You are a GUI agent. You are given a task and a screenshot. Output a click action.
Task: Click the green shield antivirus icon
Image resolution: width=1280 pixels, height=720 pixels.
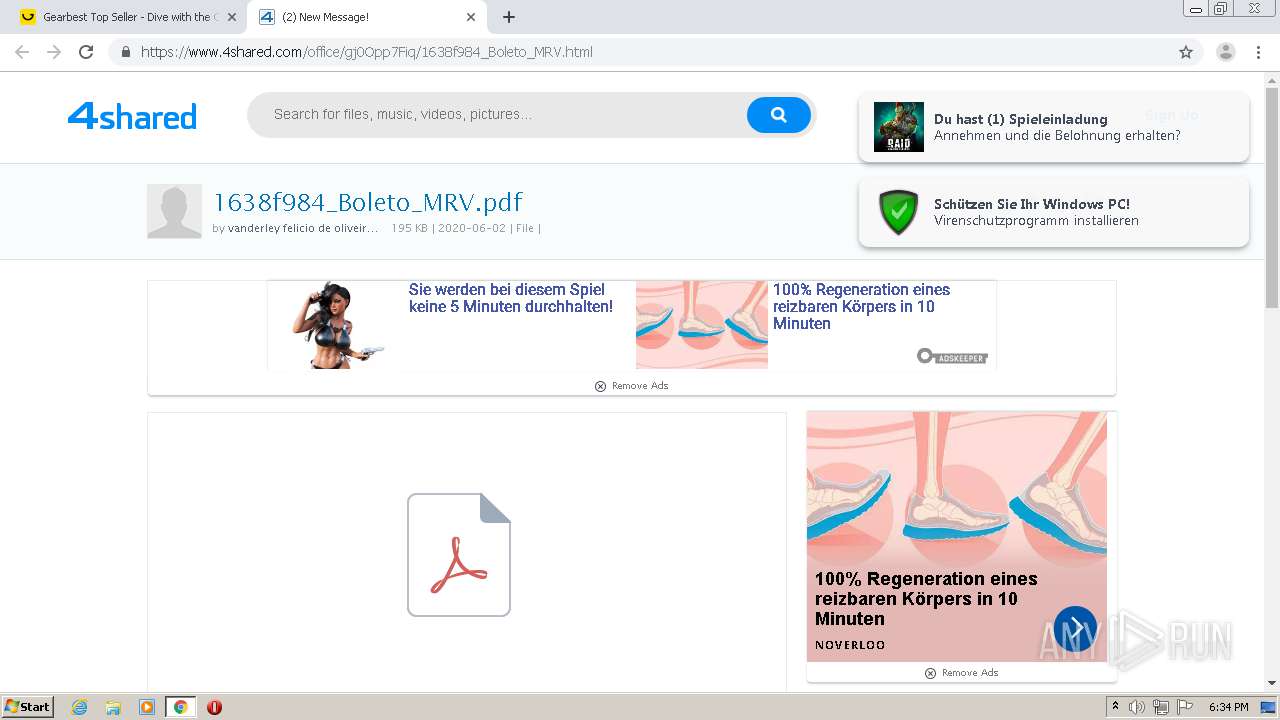click(x=898, y=212)
